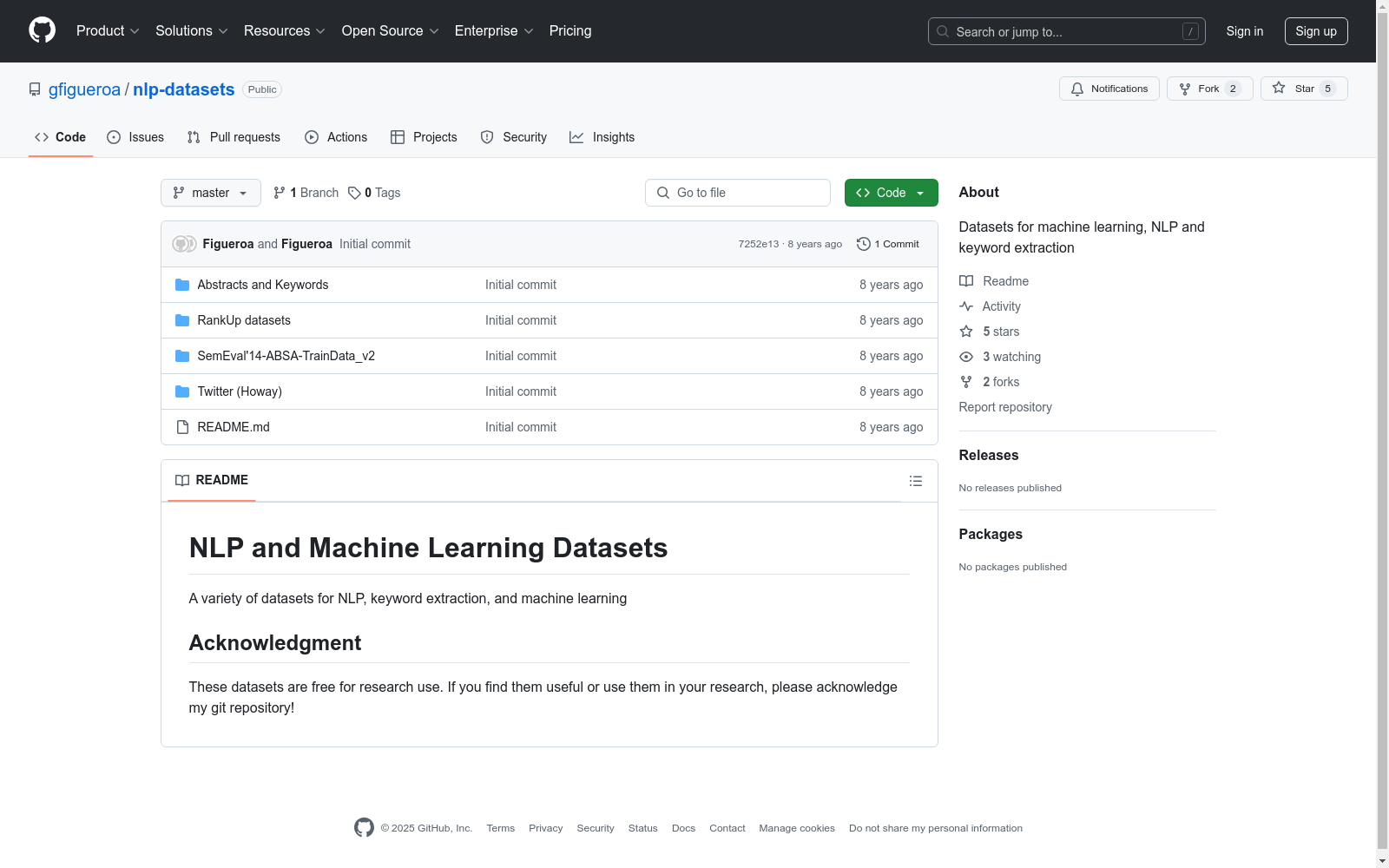Open the README outline list icon
The height and width of the screenshot is (868, 1389).
pyautogui.click(x=916, y=481)
